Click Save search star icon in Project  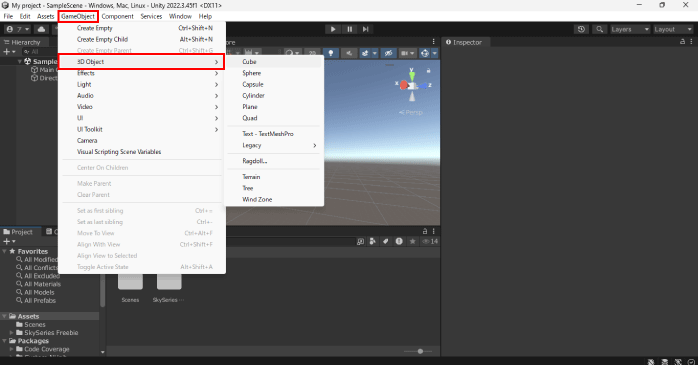tap(412, 241)
